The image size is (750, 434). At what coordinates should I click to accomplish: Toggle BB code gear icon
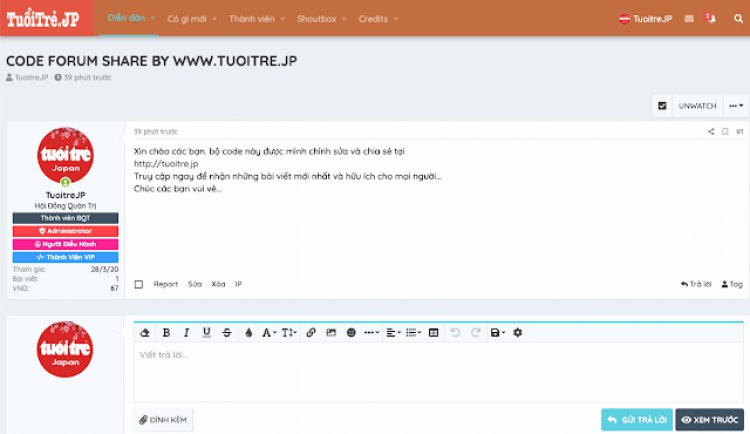coord(518,333)
